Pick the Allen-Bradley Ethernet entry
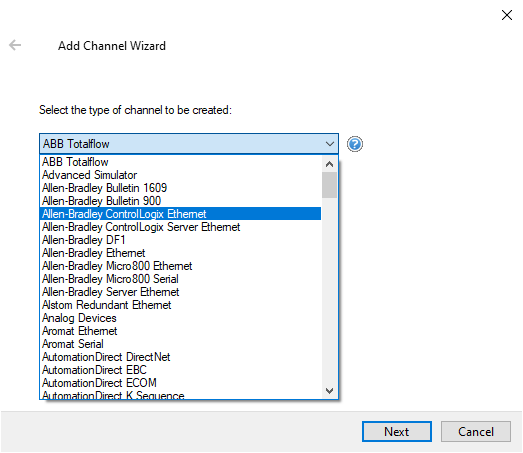Image resolution: width=523 pixels, height=453 pixels. (180, 253)
